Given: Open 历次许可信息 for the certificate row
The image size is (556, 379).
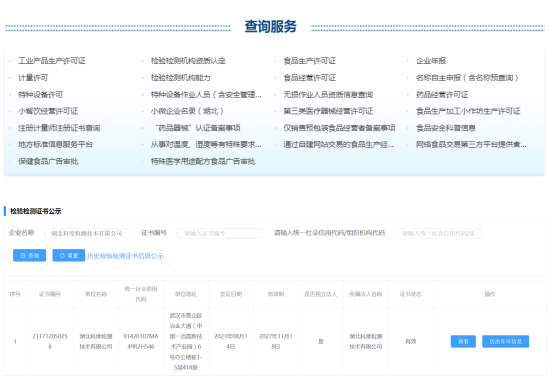Looking at the screenshot, I should (x=505, y=341).
